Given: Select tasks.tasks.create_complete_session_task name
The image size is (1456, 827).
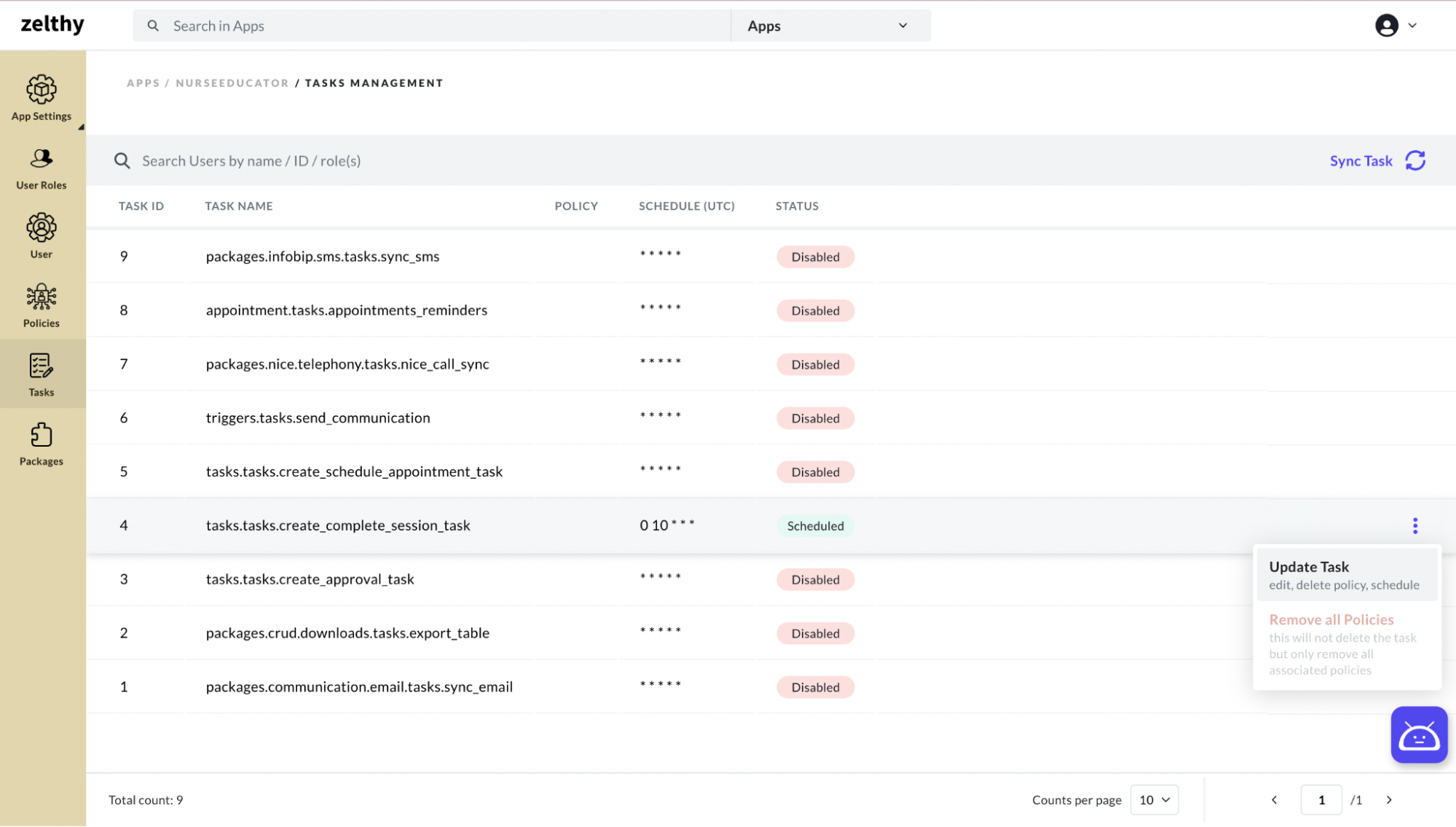Looking at the screenshot, I should [x=338, y=525].
